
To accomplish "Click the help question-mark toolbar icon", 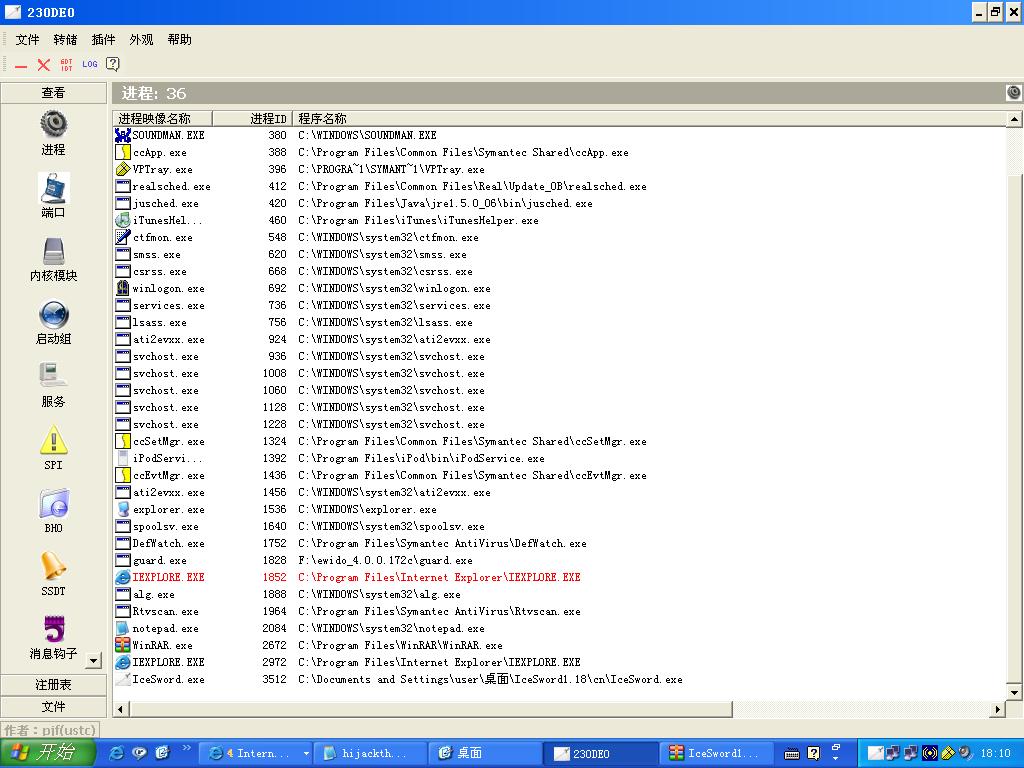I will click(x=113, y=64).
